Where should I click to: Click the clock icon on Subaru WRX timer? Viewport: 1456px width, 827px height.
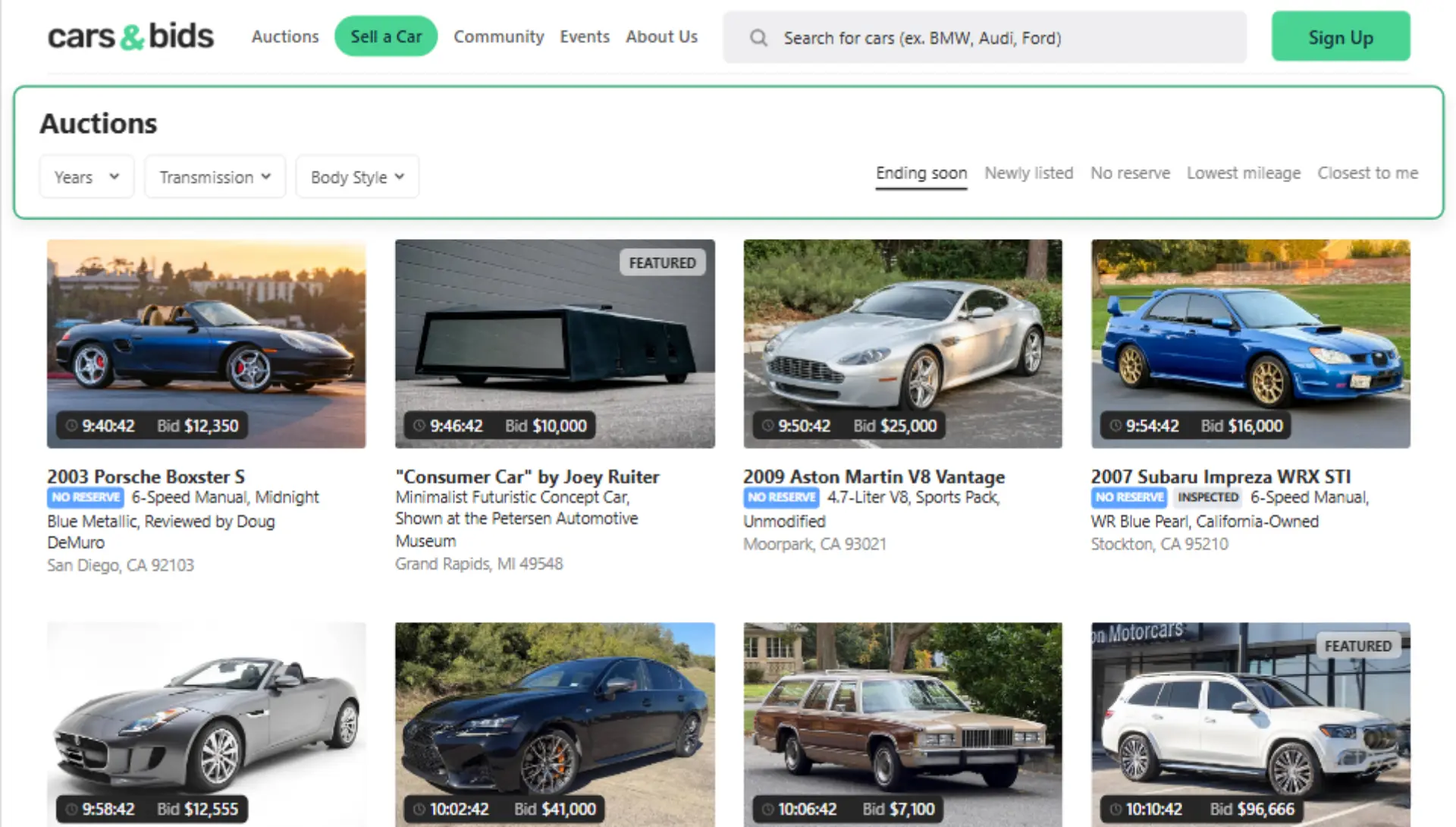tap(1116, 426)
